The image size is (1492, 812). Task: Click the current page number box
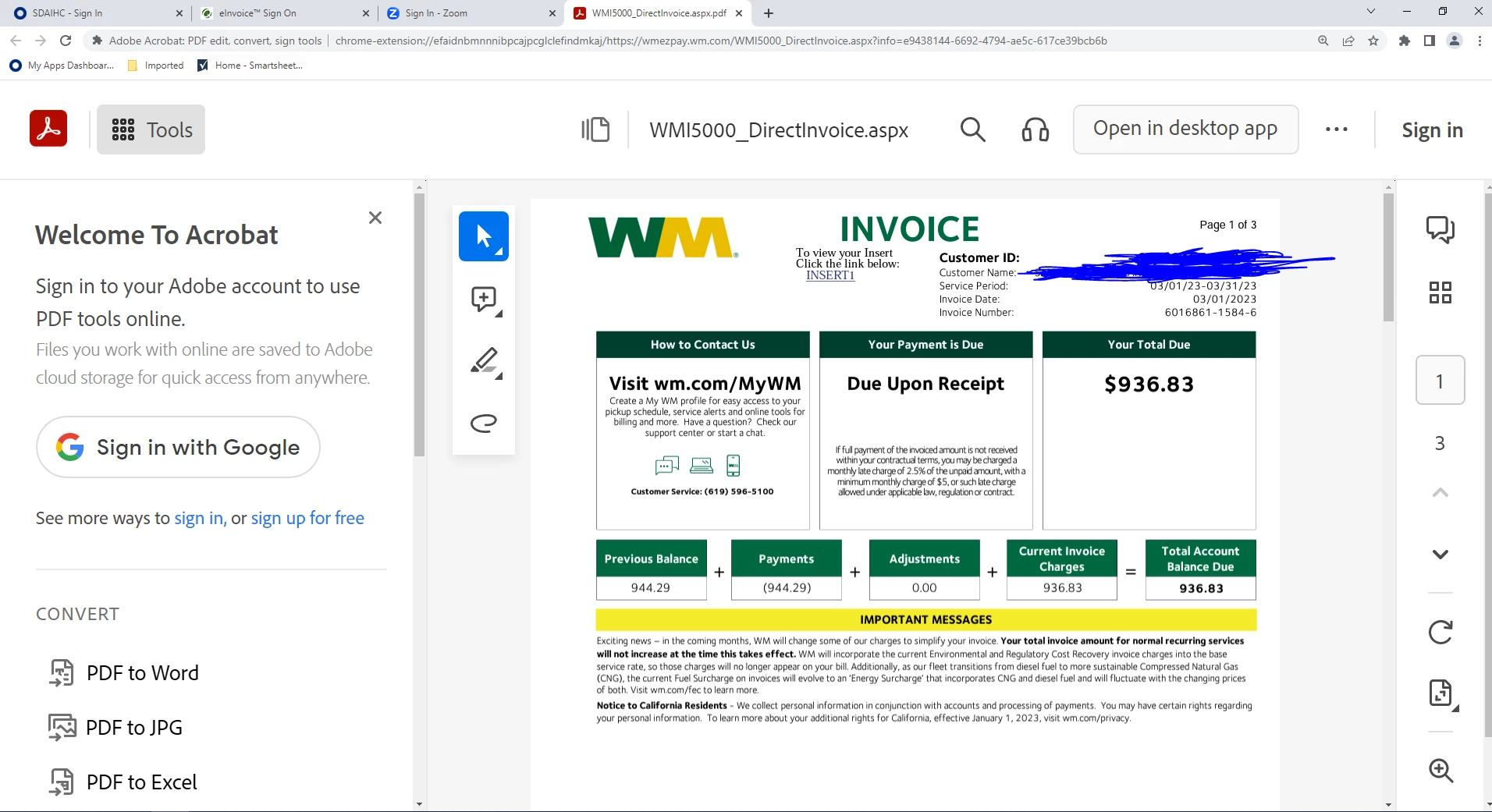[x=1440, y=381]
